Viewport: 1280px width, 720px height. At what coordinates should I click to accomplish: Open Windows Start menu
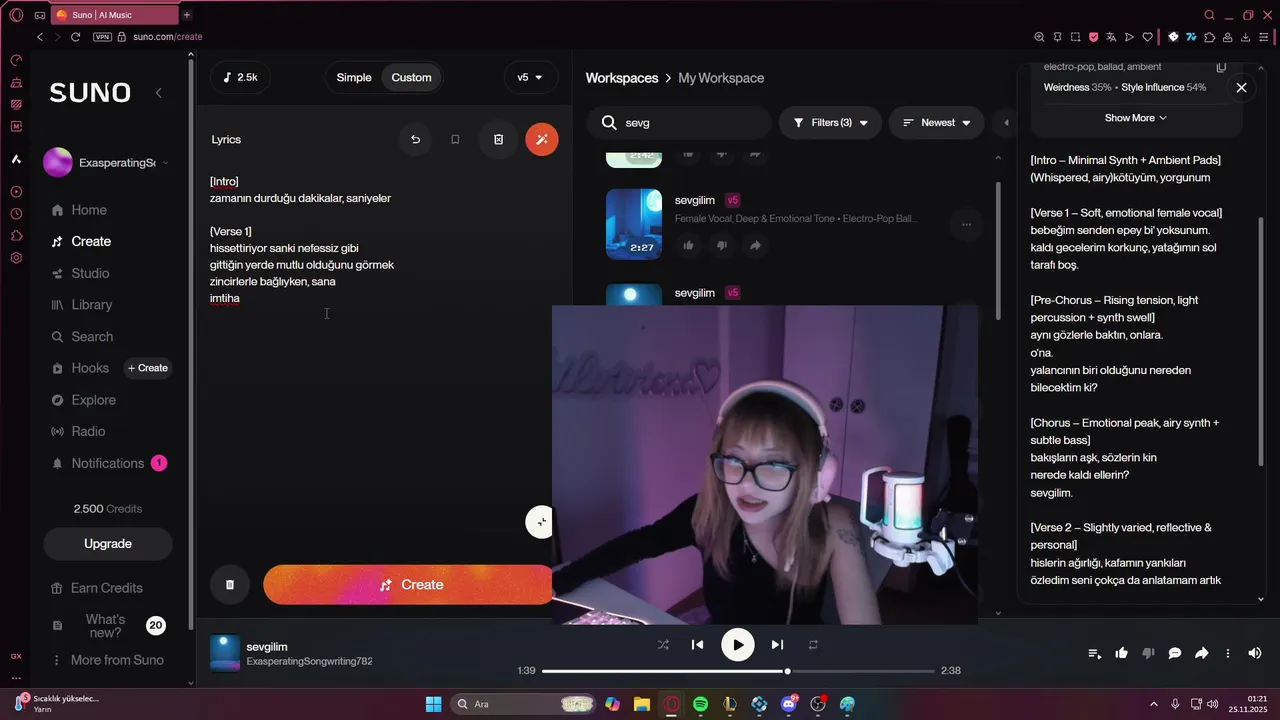click(433, 704)
